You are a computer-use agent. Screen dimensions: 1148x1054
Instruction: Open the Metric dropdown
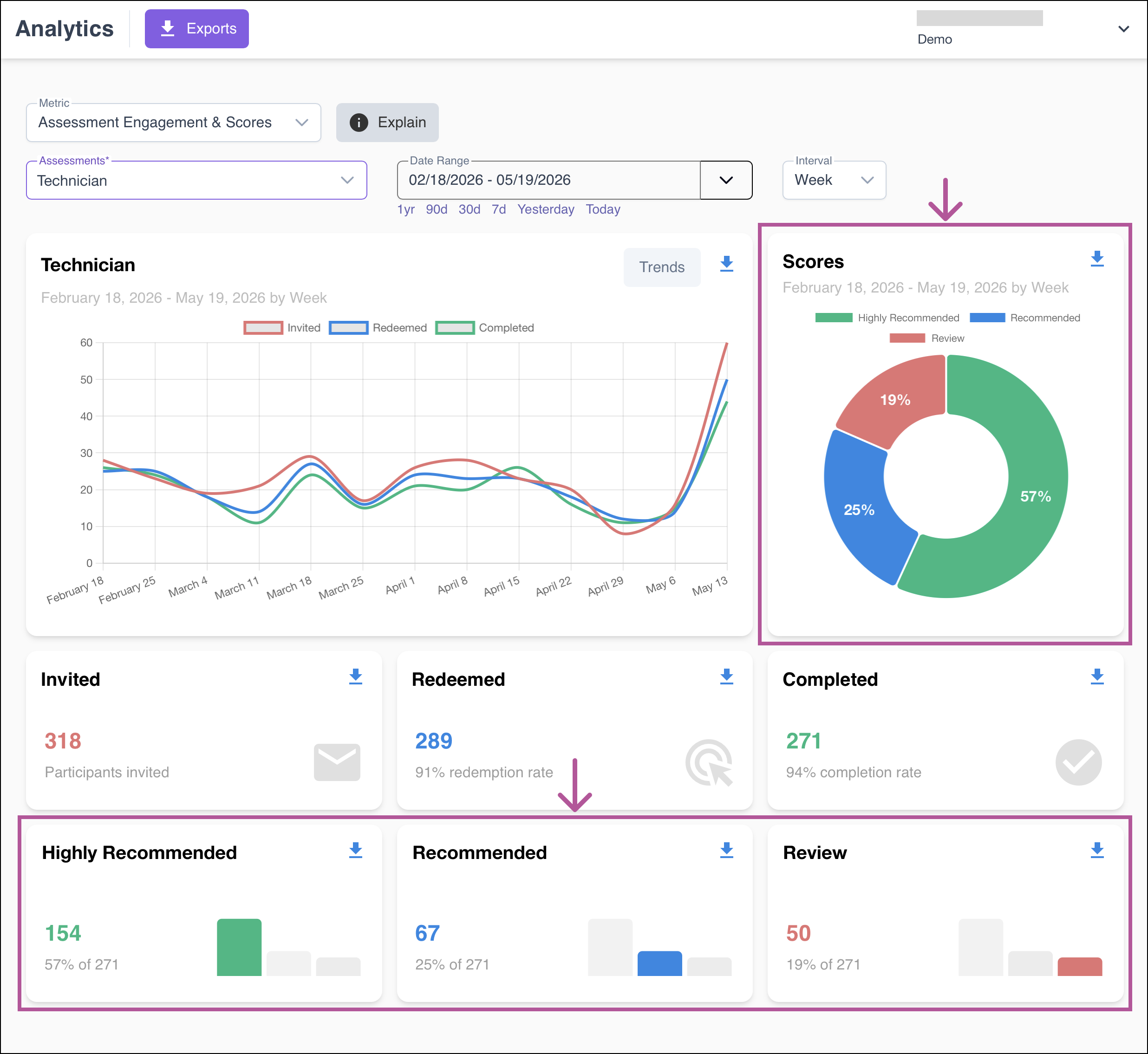(x=174, y=123)
